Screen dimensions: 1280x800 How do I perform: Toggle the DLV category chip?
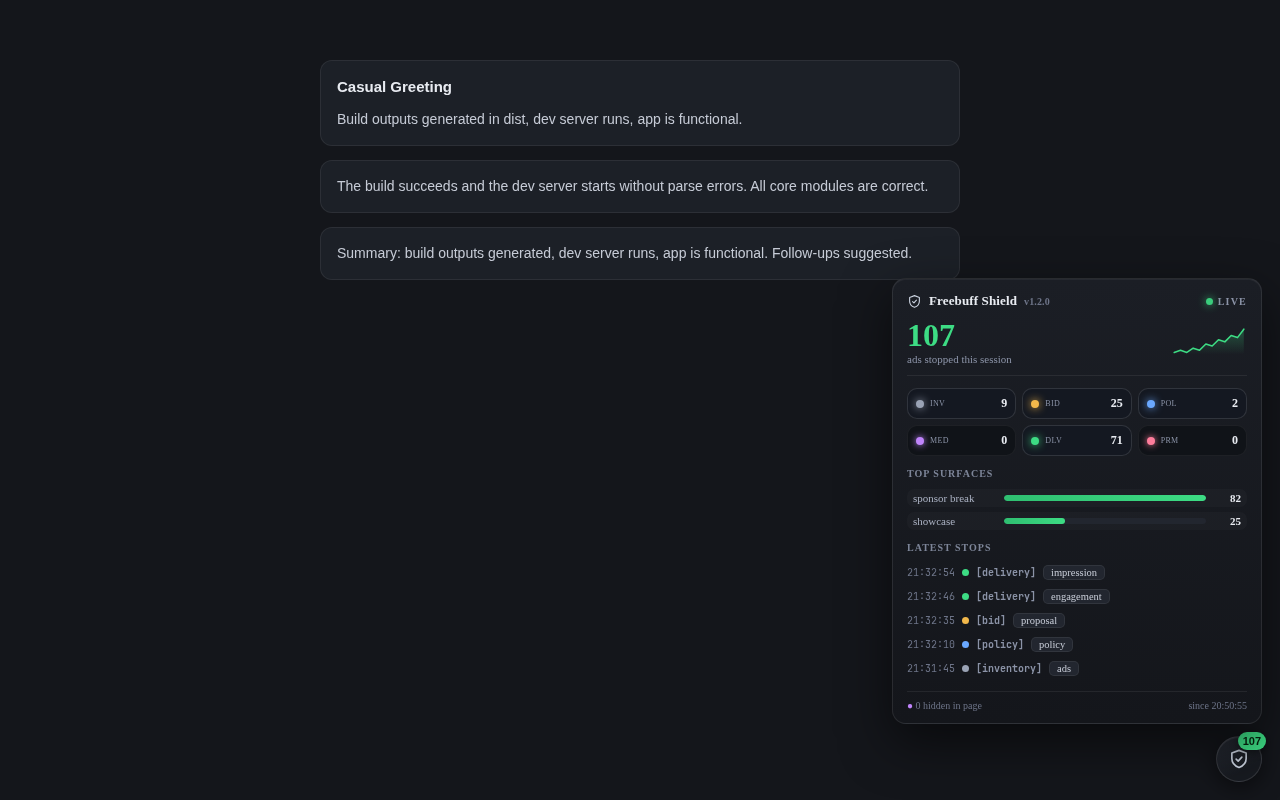point(1077,440)
